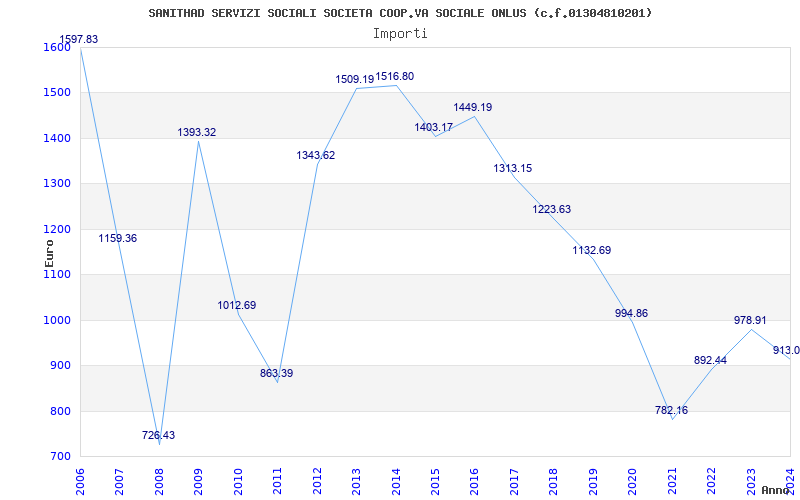Select the 2018 year axis label
The height and width of the screenshot is (500, 800).
(554, 481)
